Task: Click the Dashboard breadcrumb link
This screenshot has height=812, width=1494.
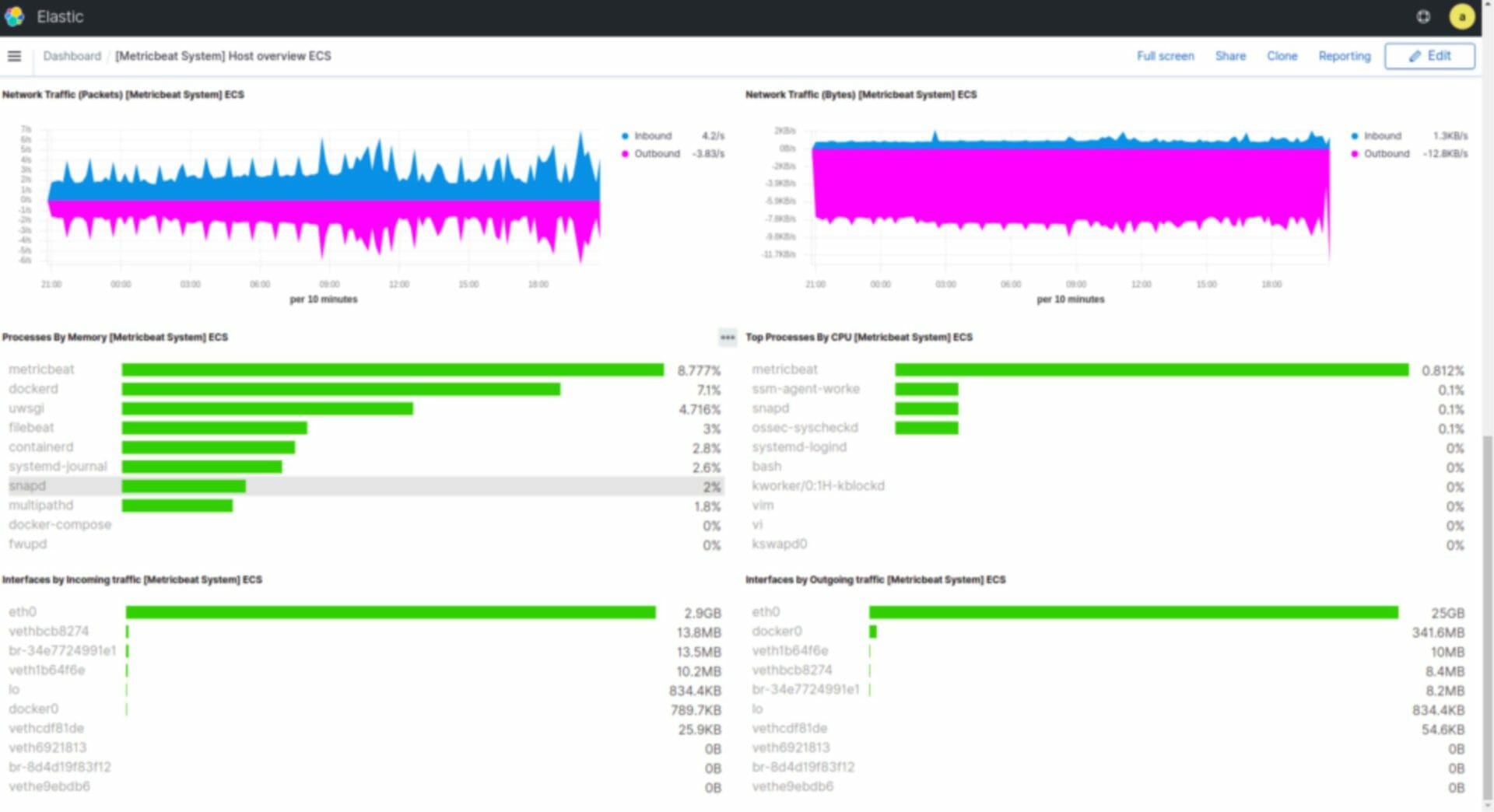Action: click(72, 56)
